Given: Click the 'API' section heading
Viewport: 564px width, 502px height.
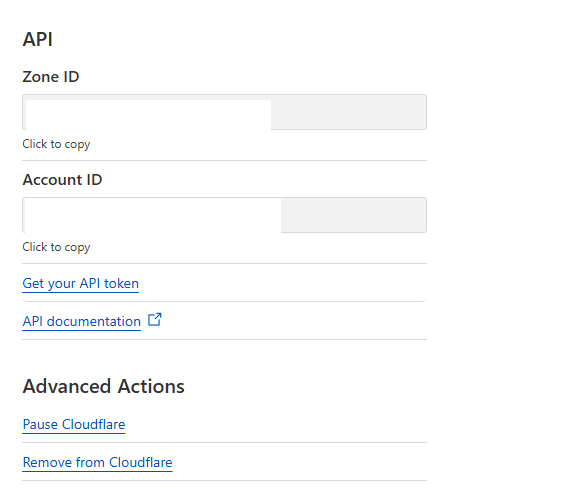Looking at the screenshot, I should [x=38, y=39].
